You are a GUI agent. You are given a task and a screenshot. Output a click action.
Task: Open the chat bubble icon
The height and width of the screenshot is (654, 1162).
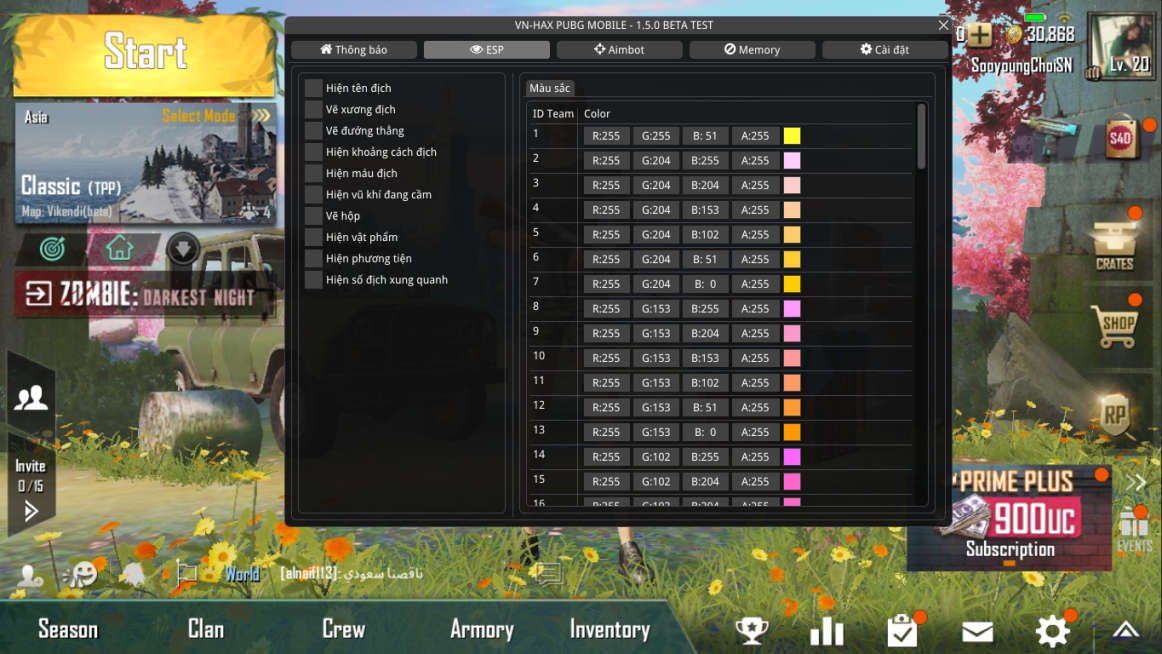click(x=548, y=573)
